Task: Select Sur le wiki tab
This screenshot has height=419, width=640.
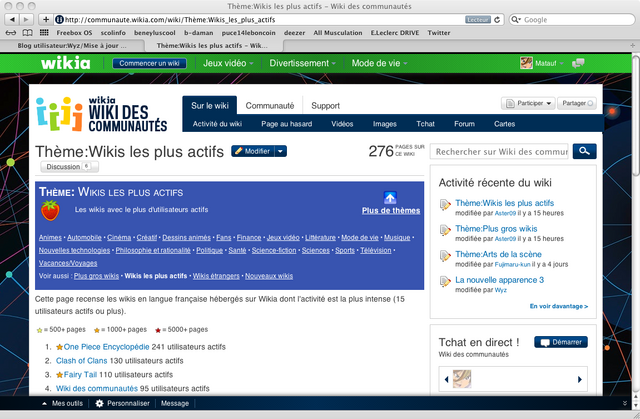Action: 210,106
